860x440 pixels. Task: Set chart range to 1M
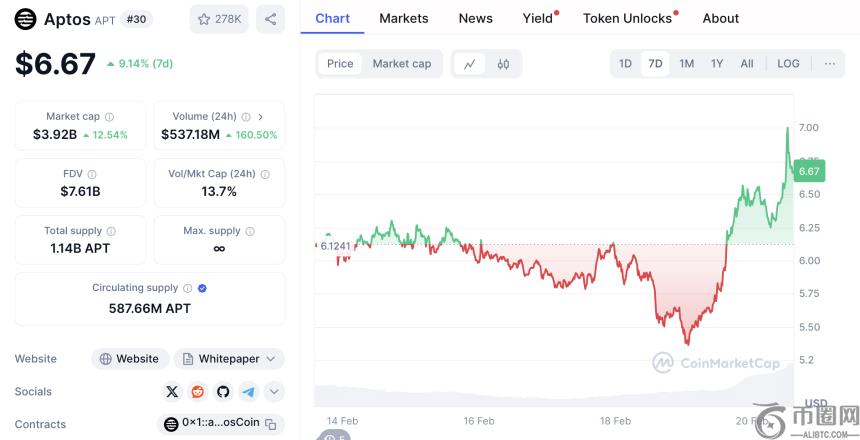[x=686, y=64]
